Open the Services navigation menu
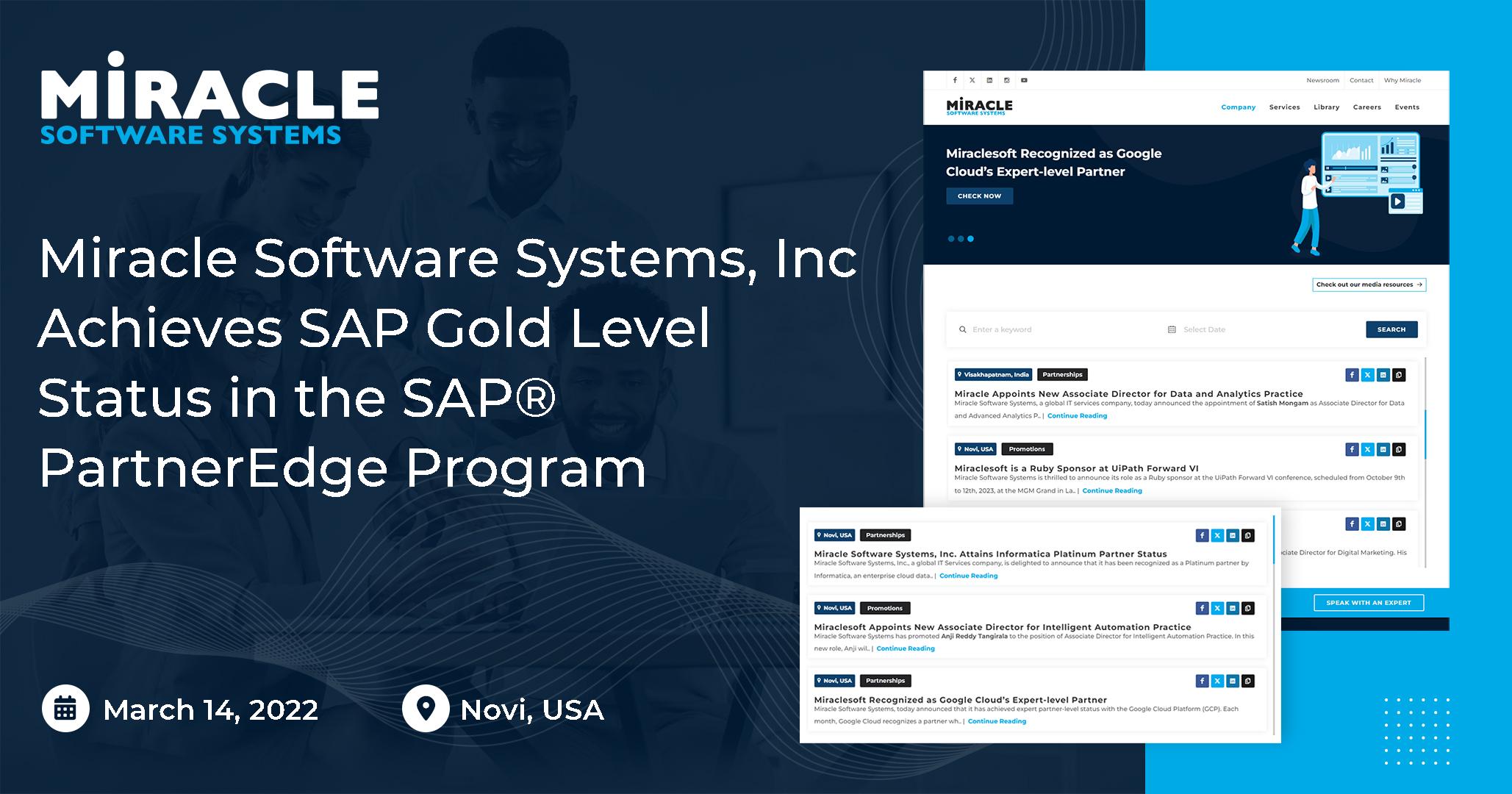This screenshot has width=1512, height=794. tap(1284, 107)
